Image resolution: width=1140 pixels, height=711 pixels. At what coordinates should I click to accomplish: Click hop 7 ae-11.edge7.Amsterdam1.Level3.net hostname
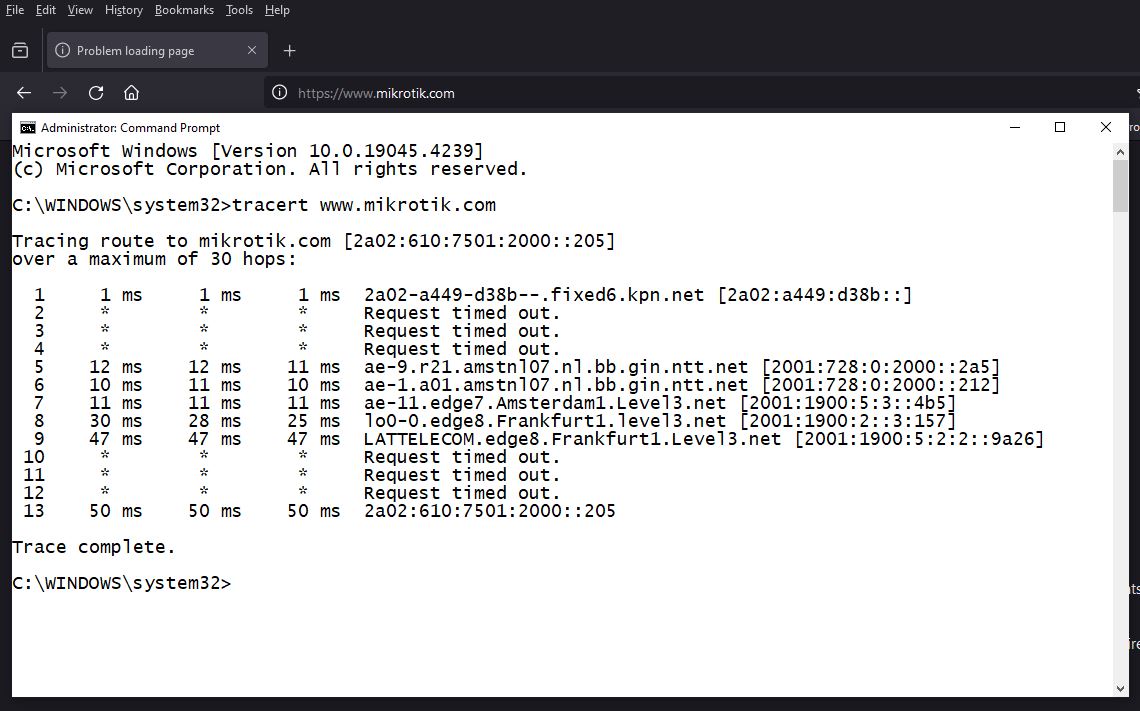[x=545, y=403]
